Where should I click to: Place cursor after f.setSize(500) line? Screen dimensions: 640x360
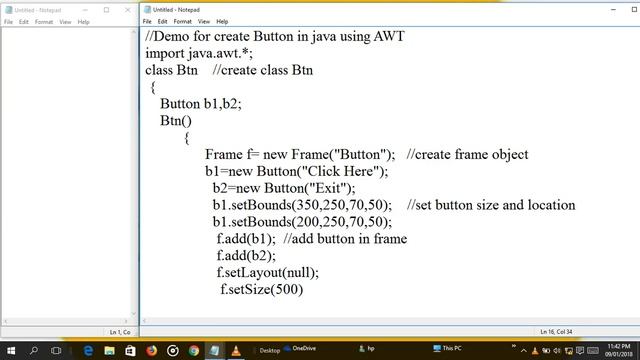(304, 289)
